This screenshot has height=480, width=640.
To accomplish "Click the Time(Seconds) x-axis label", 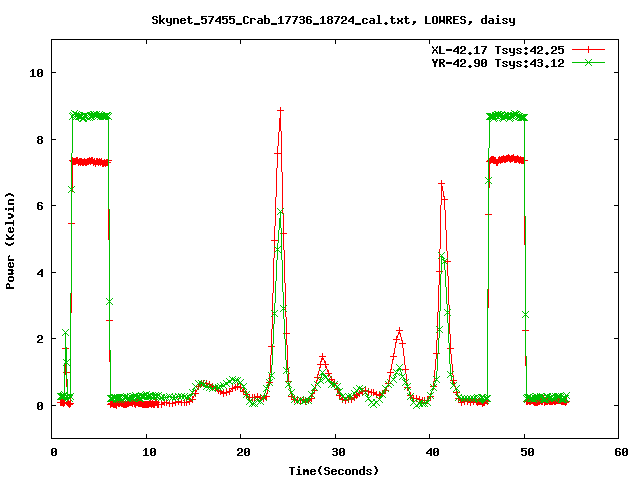I will point(334,471).
